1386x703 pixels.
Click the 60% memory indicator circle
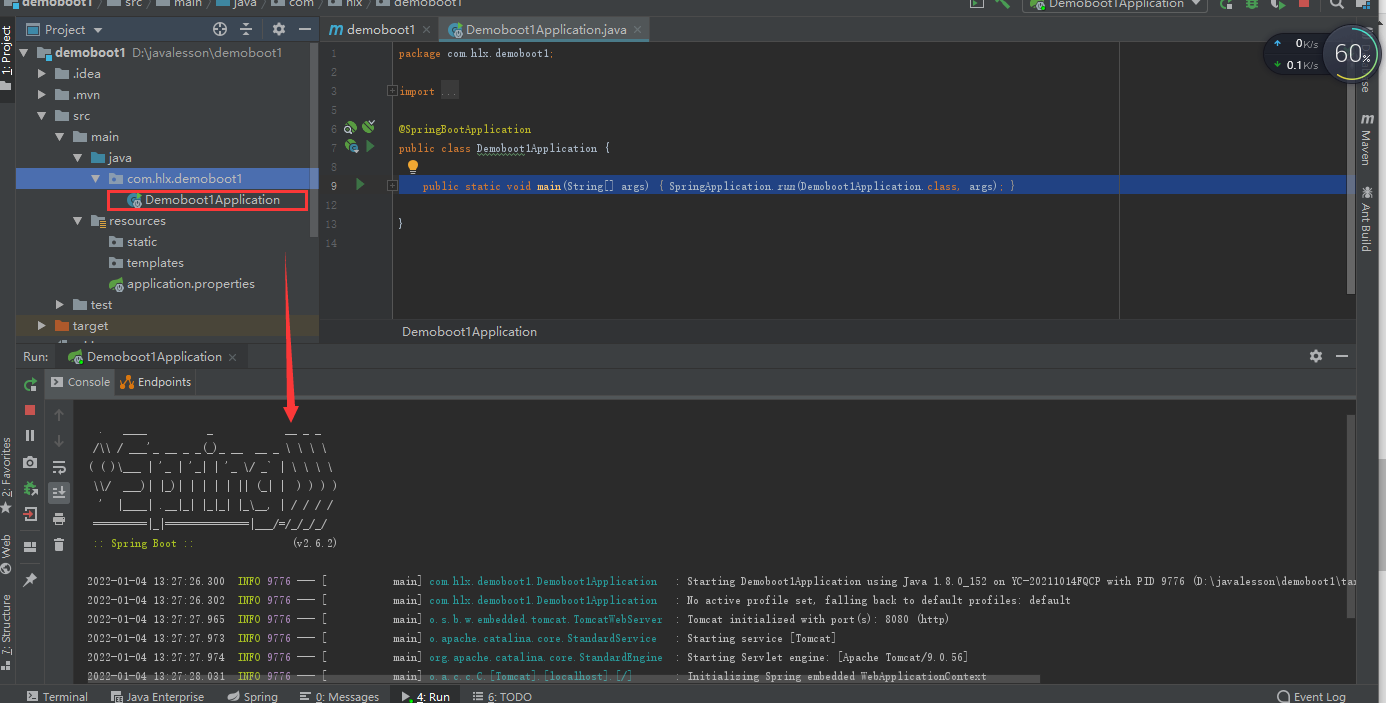[1350, 53]
